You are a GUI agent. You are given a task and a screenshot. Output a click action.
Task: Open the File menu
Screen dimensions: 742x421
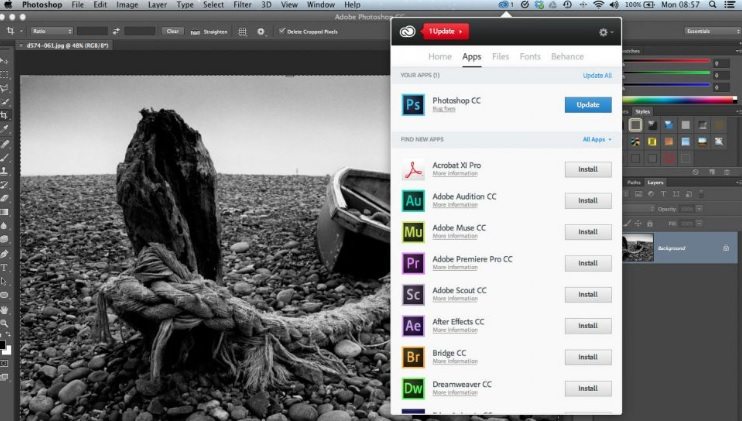78,5
